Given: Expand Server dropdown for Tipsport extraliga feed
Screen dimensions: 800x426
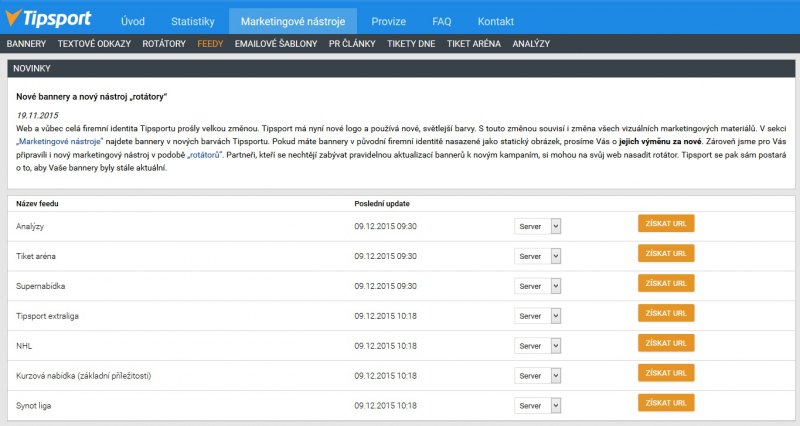Looking at the screenshot, I should click(x=538, y=316).
